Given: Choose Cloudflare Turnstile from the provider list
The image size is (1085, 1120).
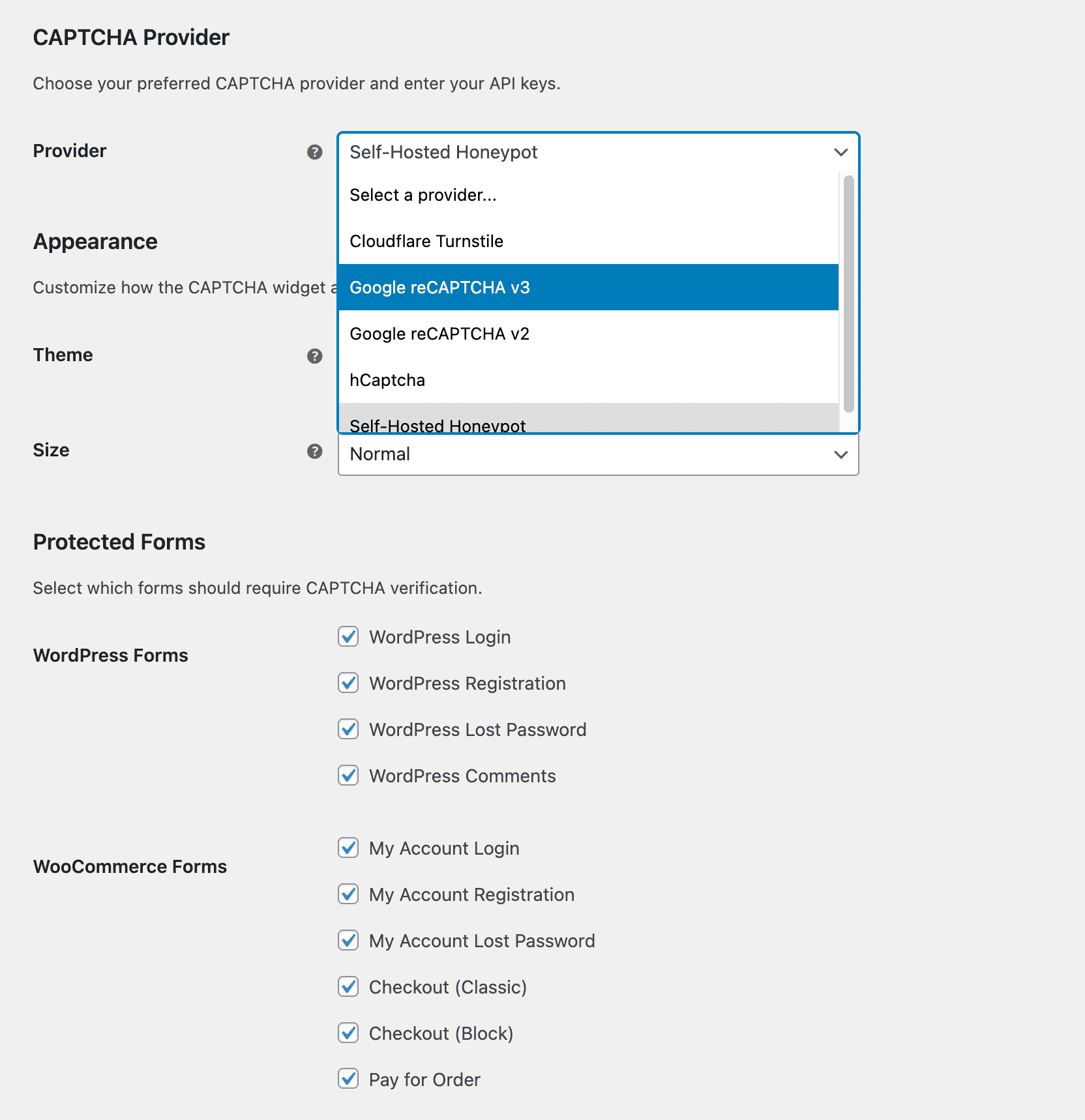Looking at the screenshot, I should (426, 241).
